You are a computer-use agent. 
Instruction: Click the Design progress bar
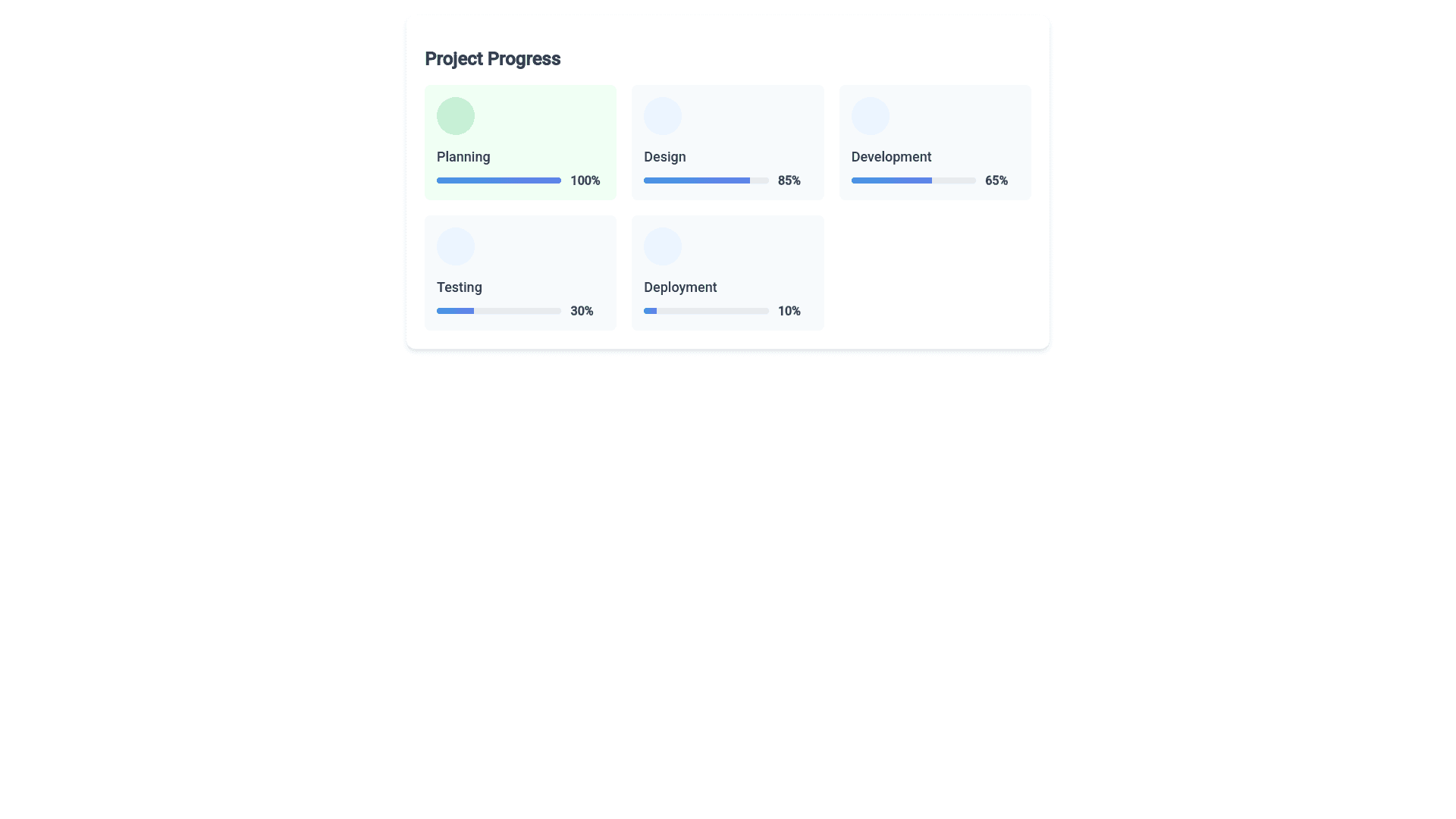coord(705,180)
